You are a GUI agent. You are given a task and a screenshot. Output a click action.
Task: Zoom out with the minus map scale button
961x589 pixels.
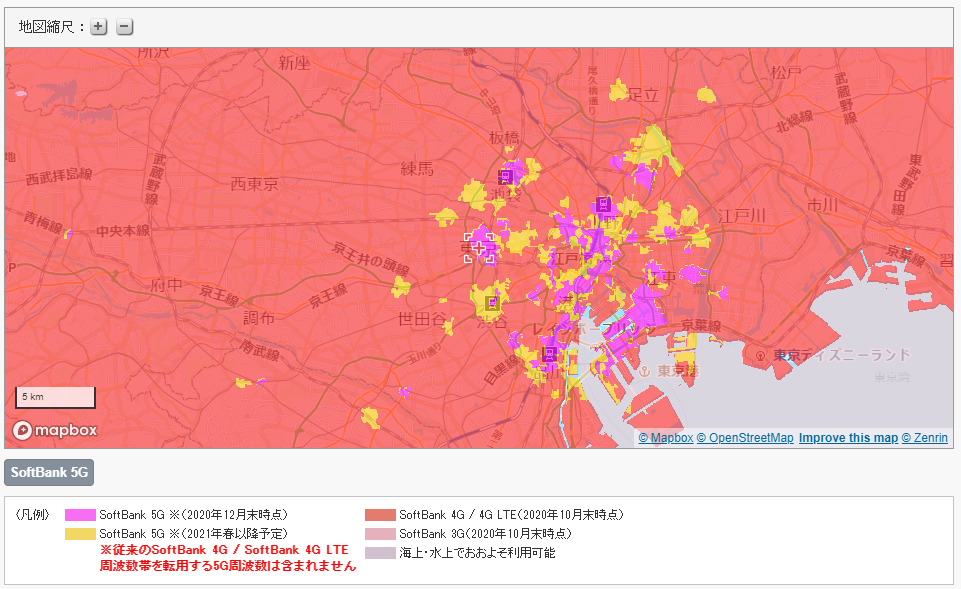tap(124, 27)
